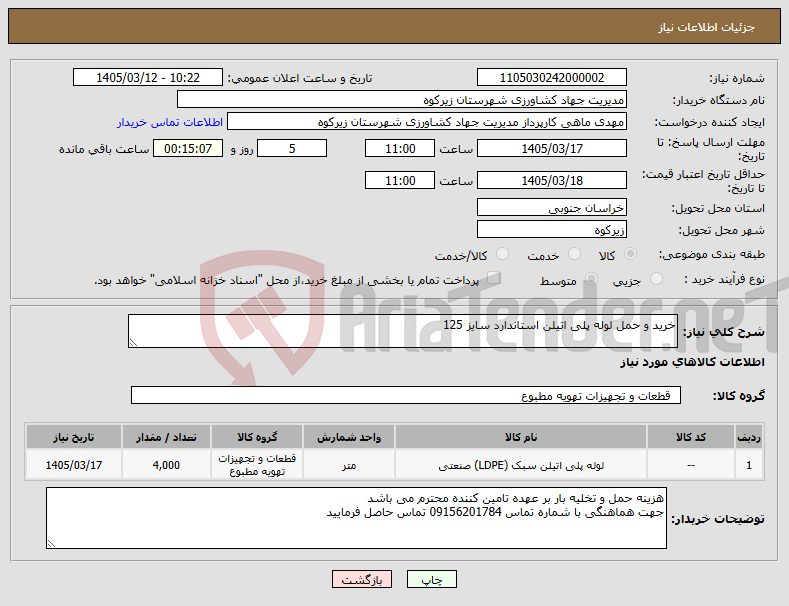Click the buyer organization name field
The image size is (789, 606).
(402, 100)
